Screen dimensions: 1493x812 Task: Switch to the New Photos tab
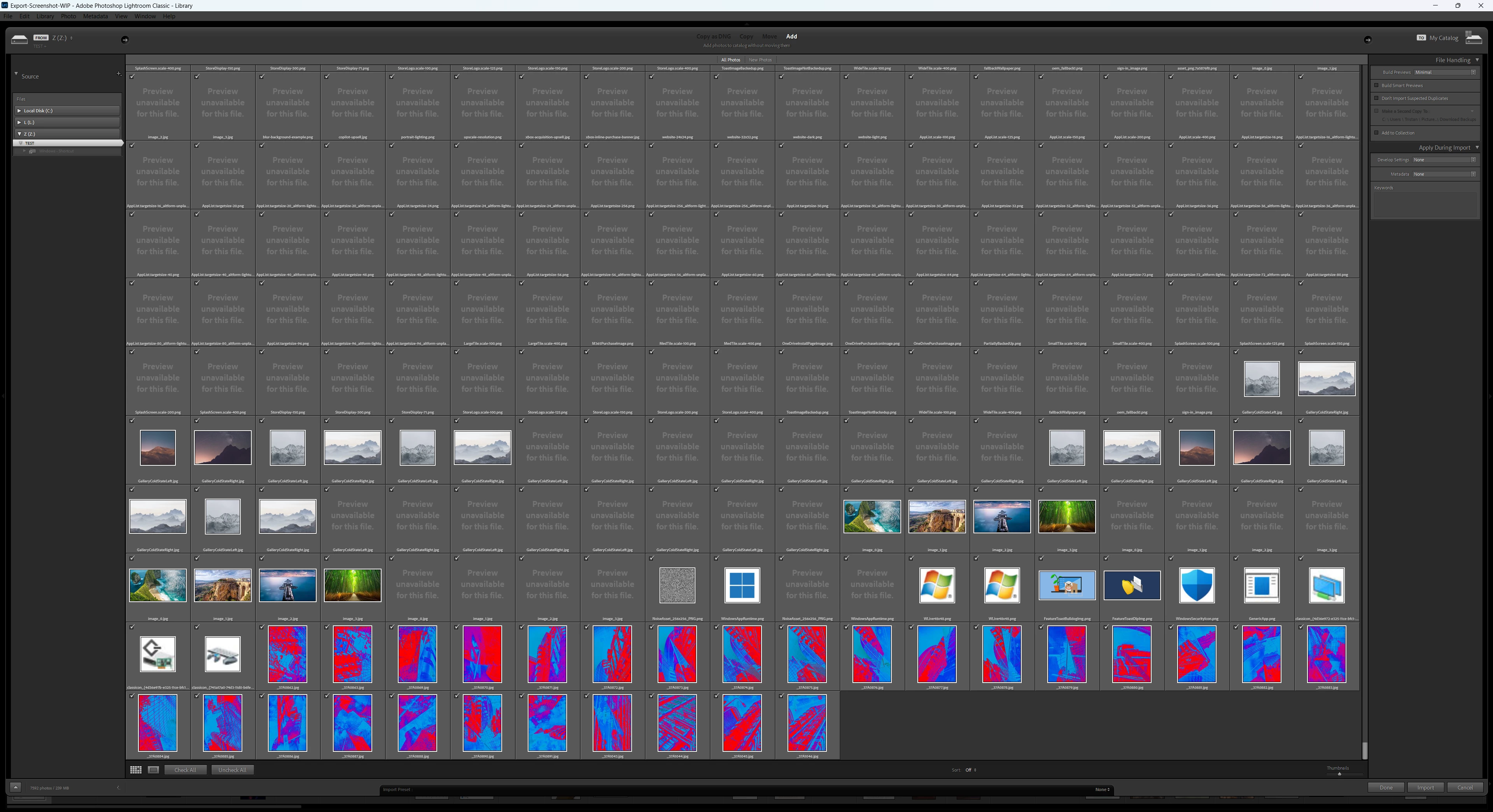coord(760,59)
